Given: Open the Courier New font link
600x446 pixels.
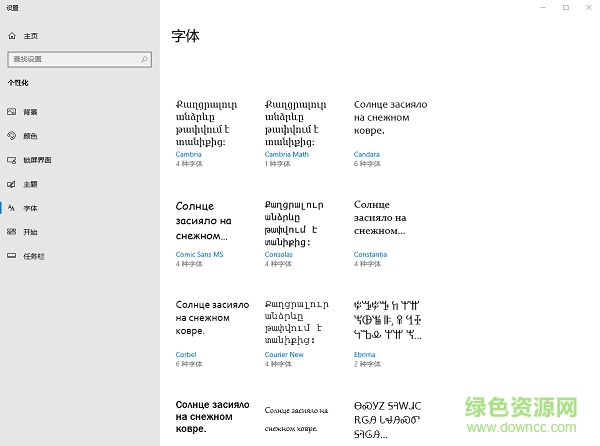Looking at the screenshot, I should click(284, 355).
